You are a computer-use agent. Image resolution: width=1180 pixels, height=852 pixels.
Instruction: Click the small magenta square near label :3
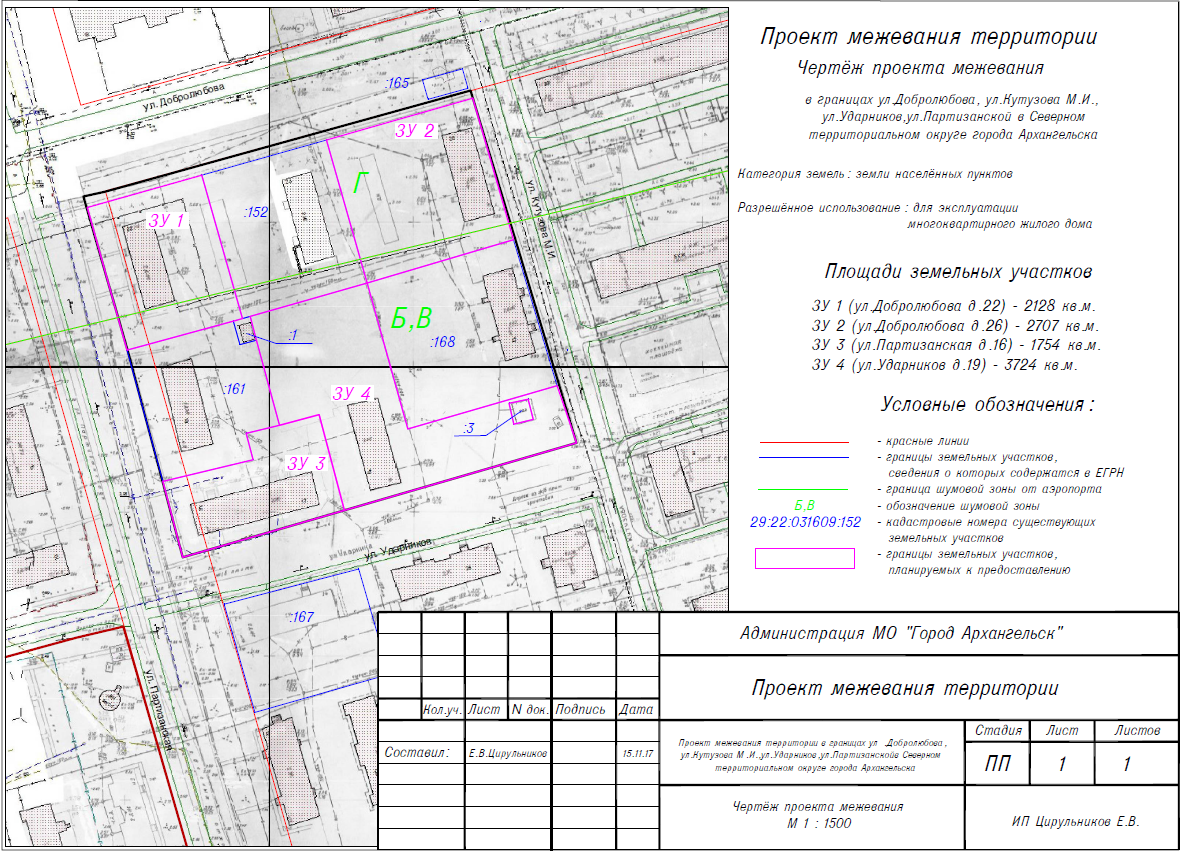tap(521, 412)
